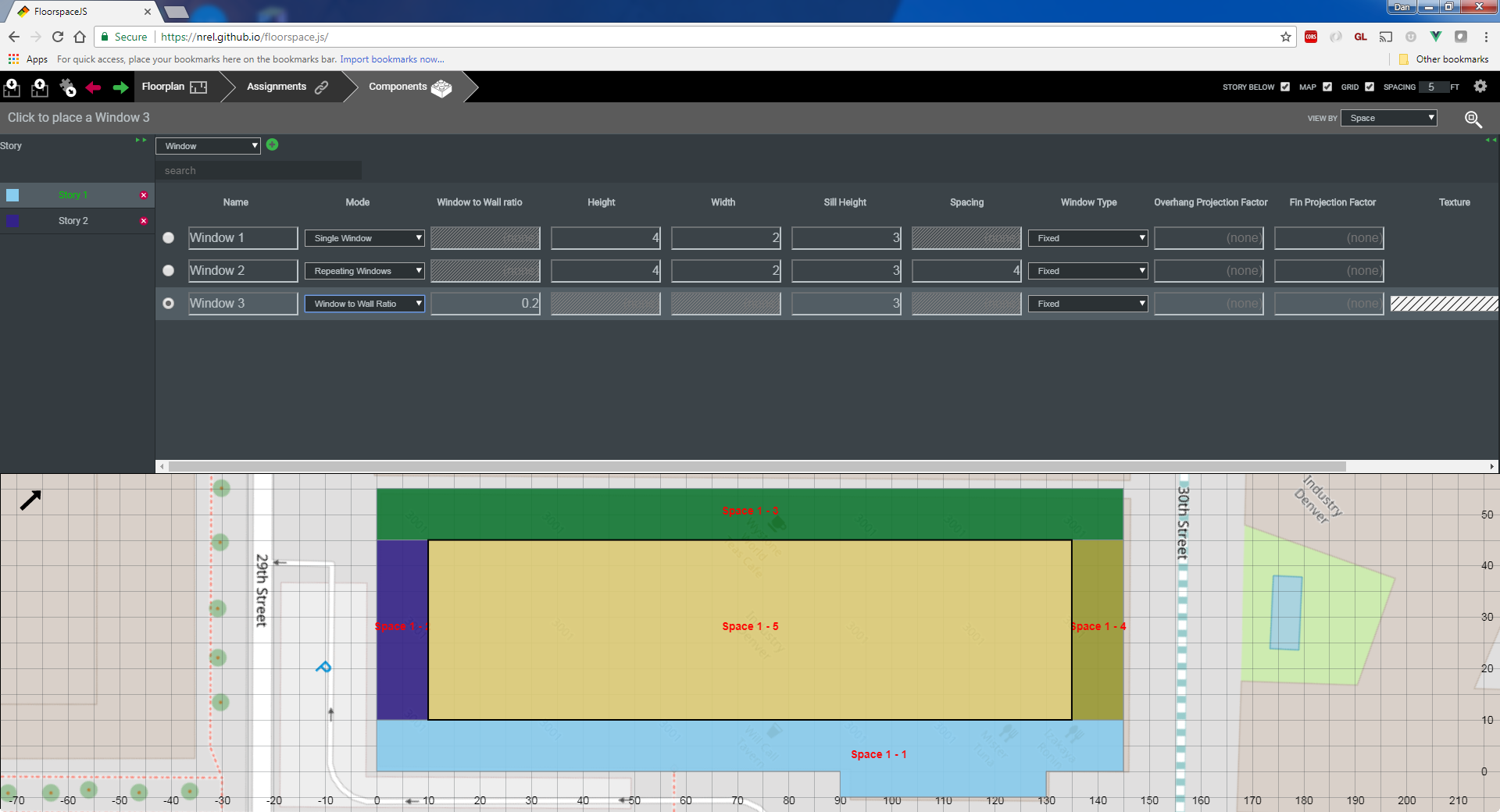Viewport: 1500px width, 812px height.
Task: Click the Story 1 light blue color swatch
Action: click(12, 195)
